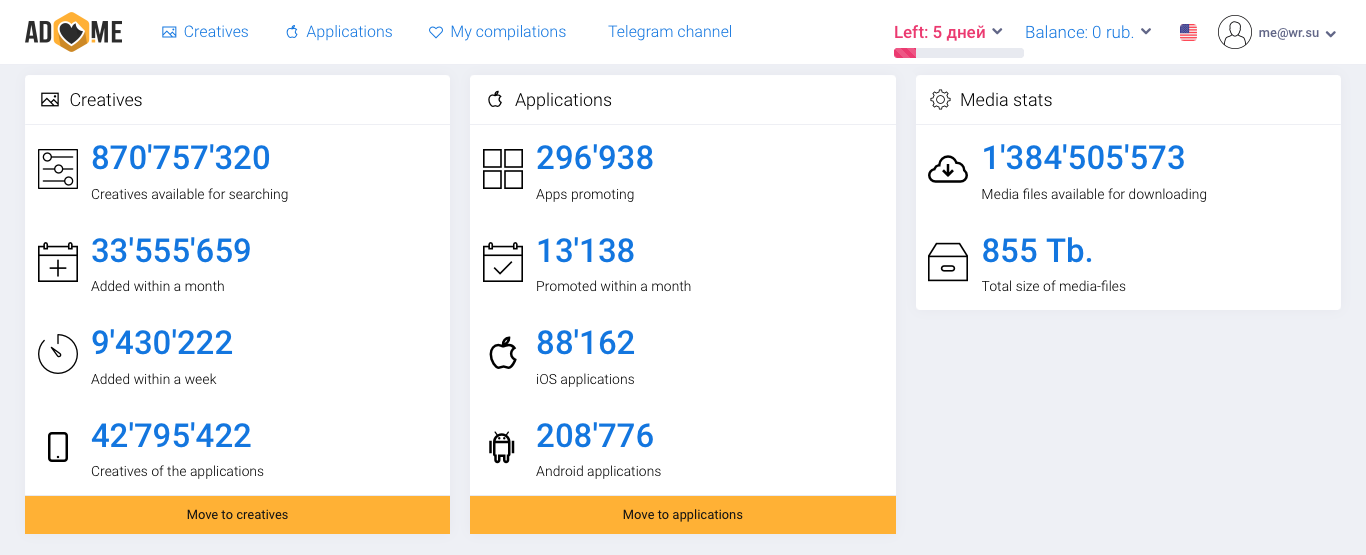Viewport: 1366px width, 555px height.
Task: Click the timer icon for added within week
Action: pos(58,354)
